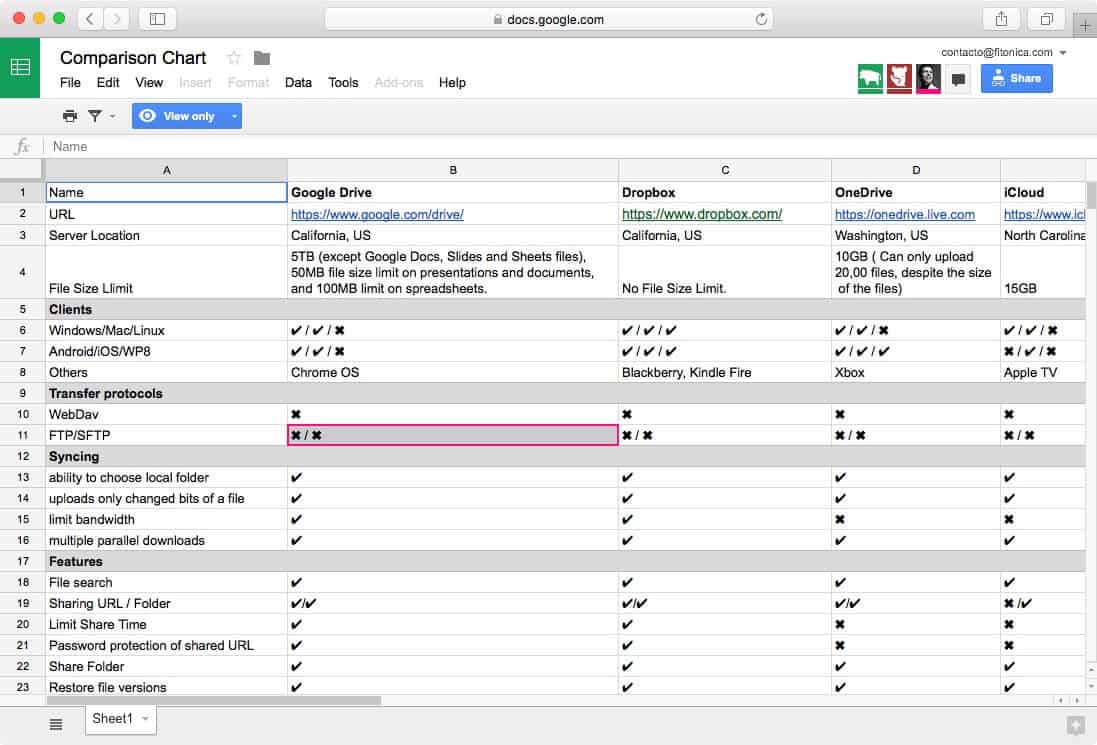
Task: Open the File menu
Action: (x=70, y=83)
